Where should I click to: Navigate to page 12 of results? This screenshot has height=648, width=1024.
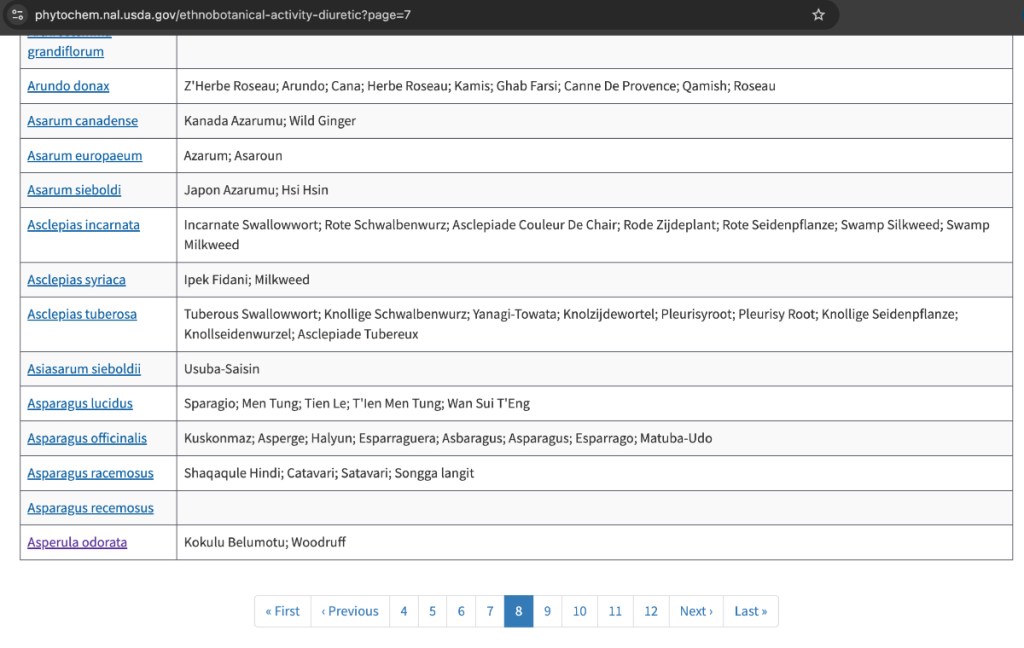(651, 611)
